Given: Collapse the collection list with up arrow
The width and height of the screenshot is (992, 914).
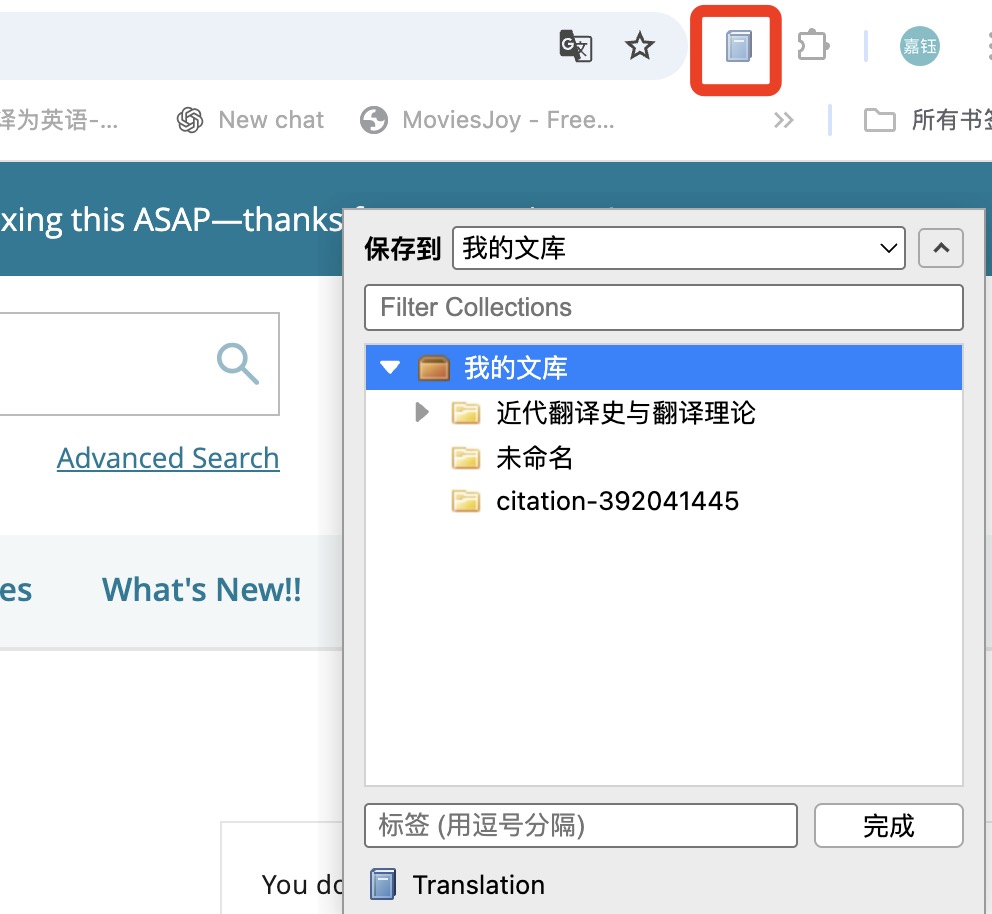Looking at the screenshot, I should 940,248.
